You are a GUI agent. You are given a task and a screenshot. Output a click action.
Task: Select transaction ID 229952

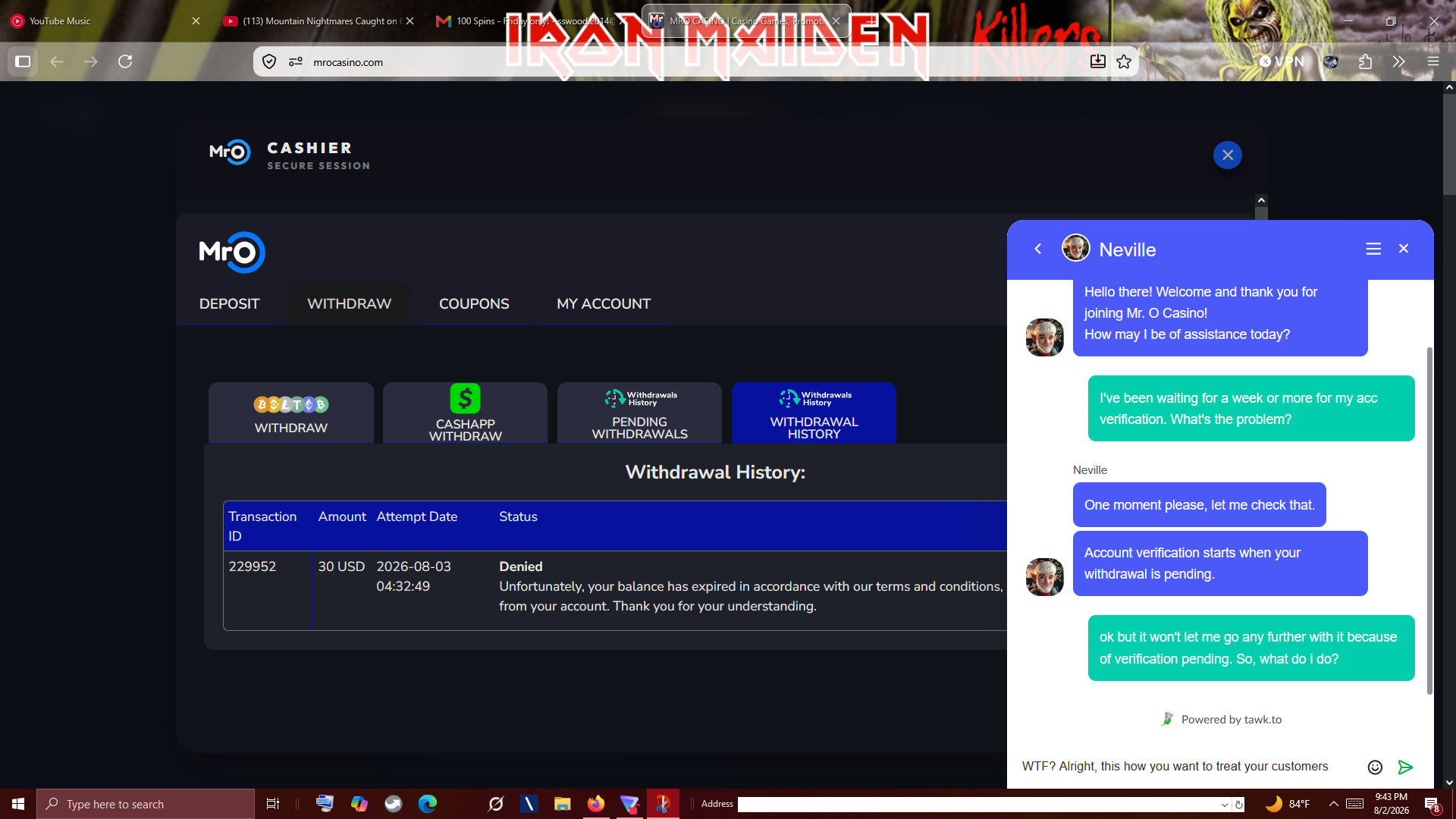[253, 566]
